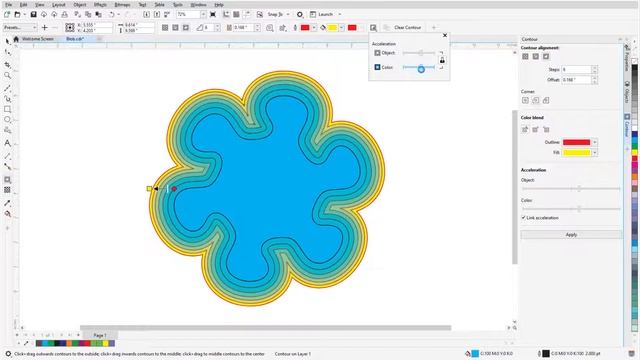
Task: Click the Export icon in toolbar
Action: [157, 14]
